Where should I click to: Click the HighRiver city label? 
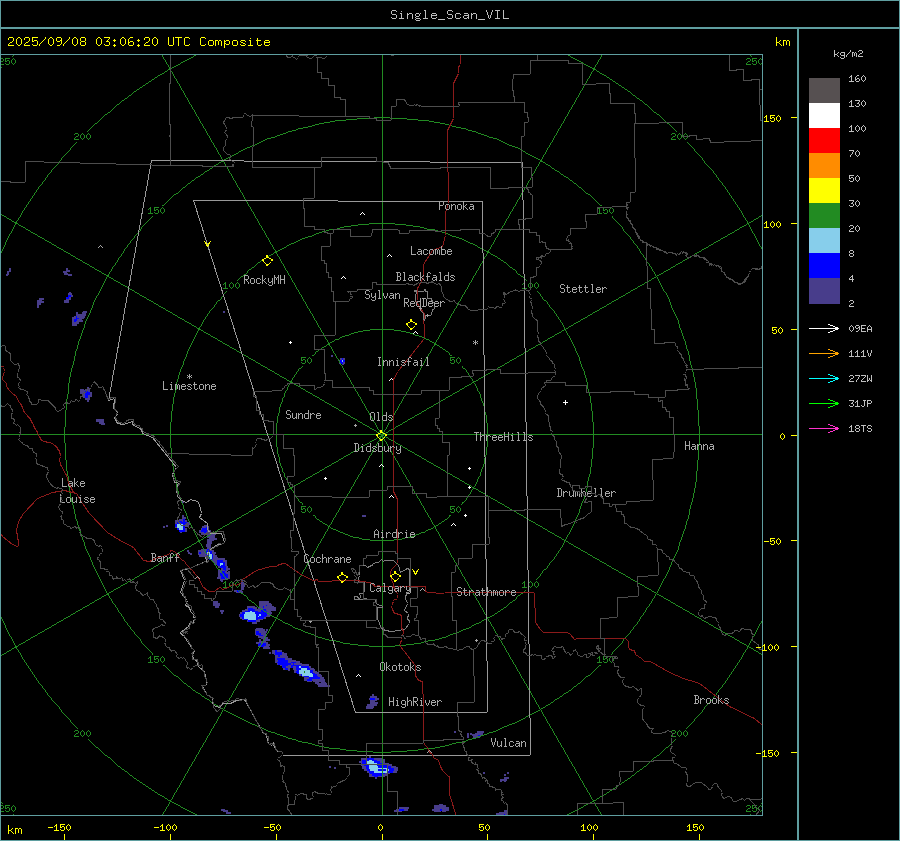point(415,702)
